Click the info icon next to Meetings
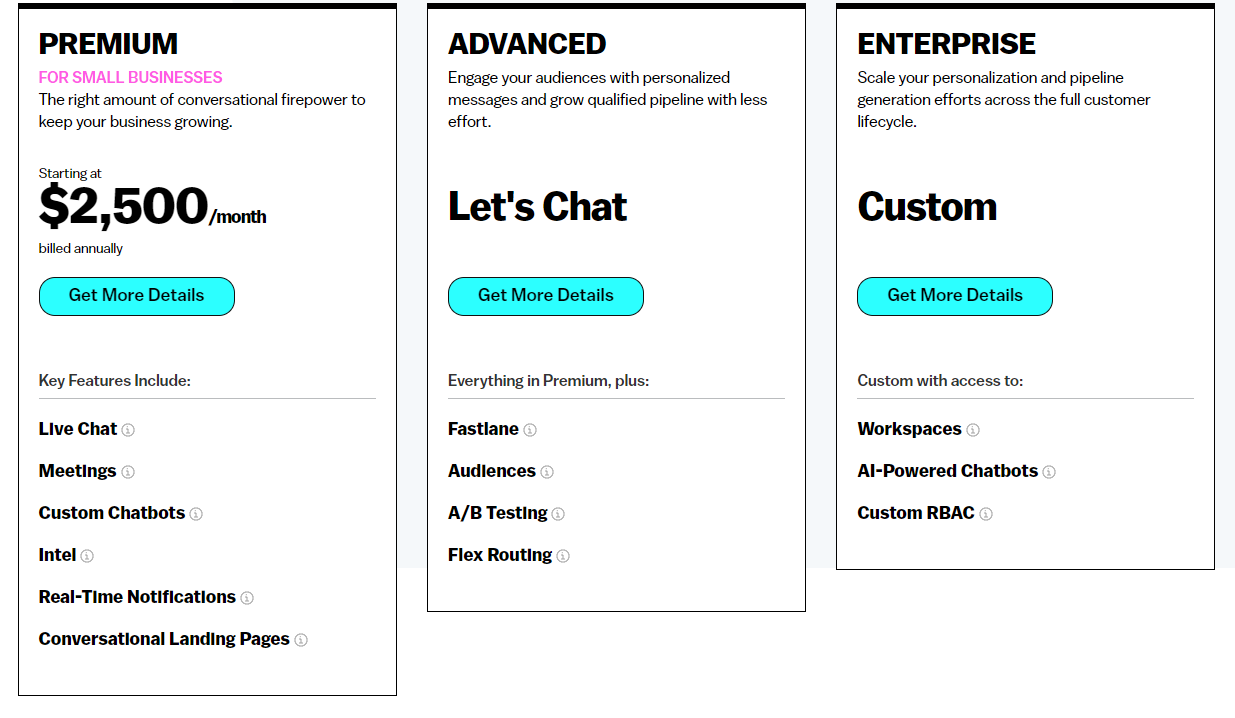The image size is (1235, 718). coord(128,472)
